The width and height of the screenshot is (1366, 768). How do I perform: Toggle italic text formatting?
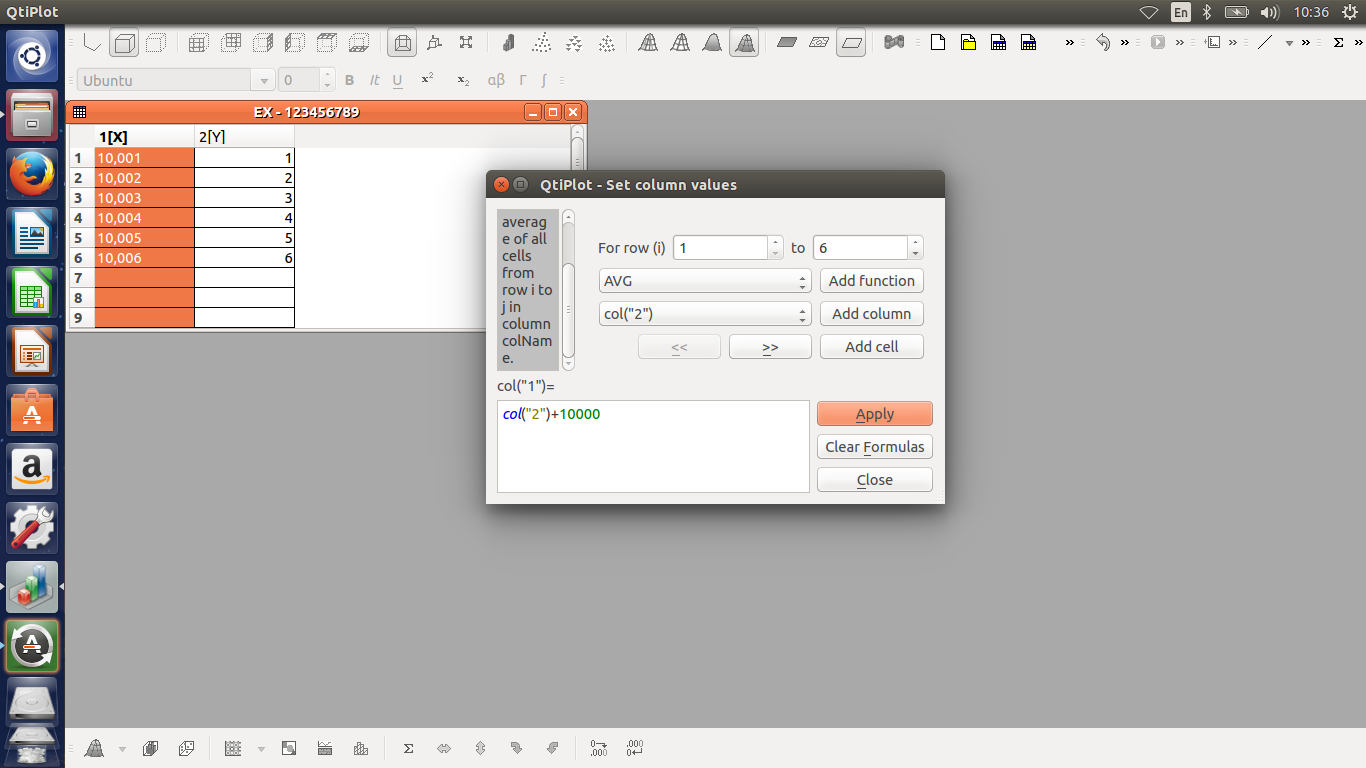(x=374, y=80)
